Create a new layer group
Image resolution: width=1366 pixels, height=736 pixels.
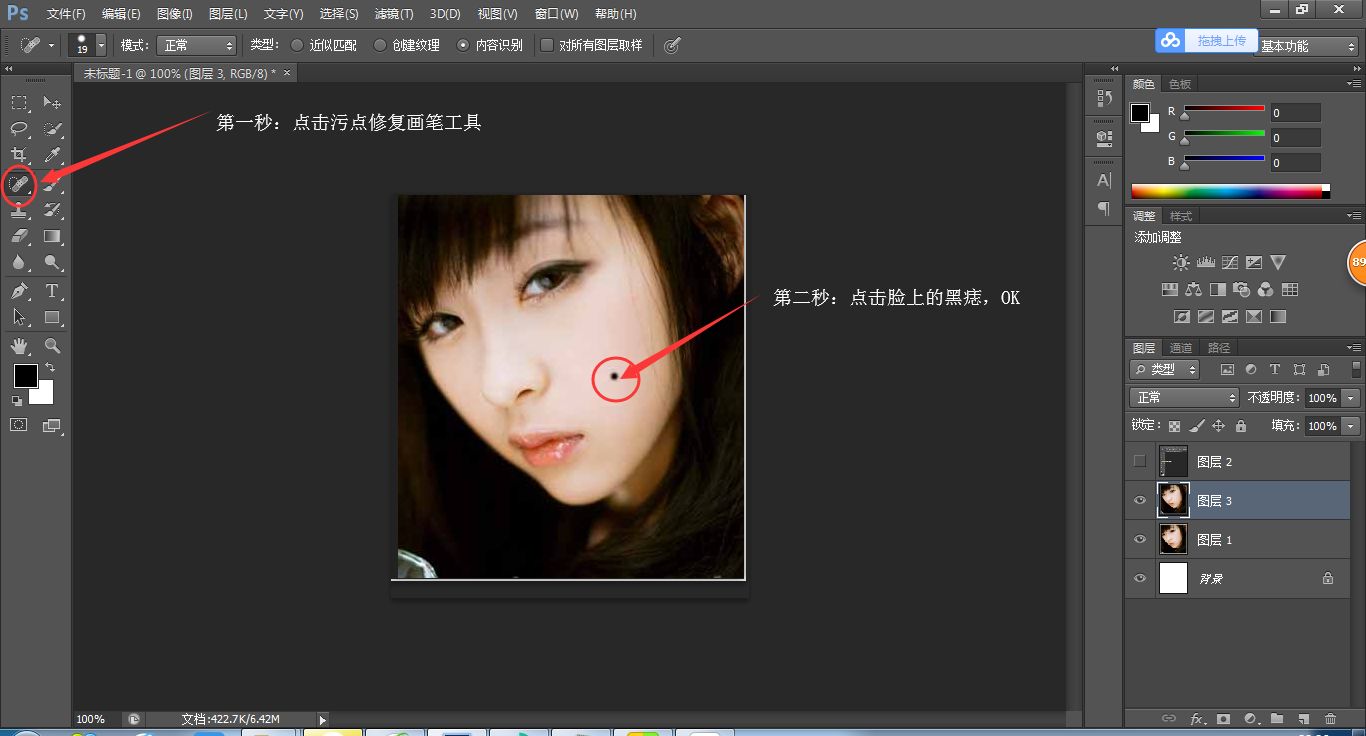[1277, 718]
